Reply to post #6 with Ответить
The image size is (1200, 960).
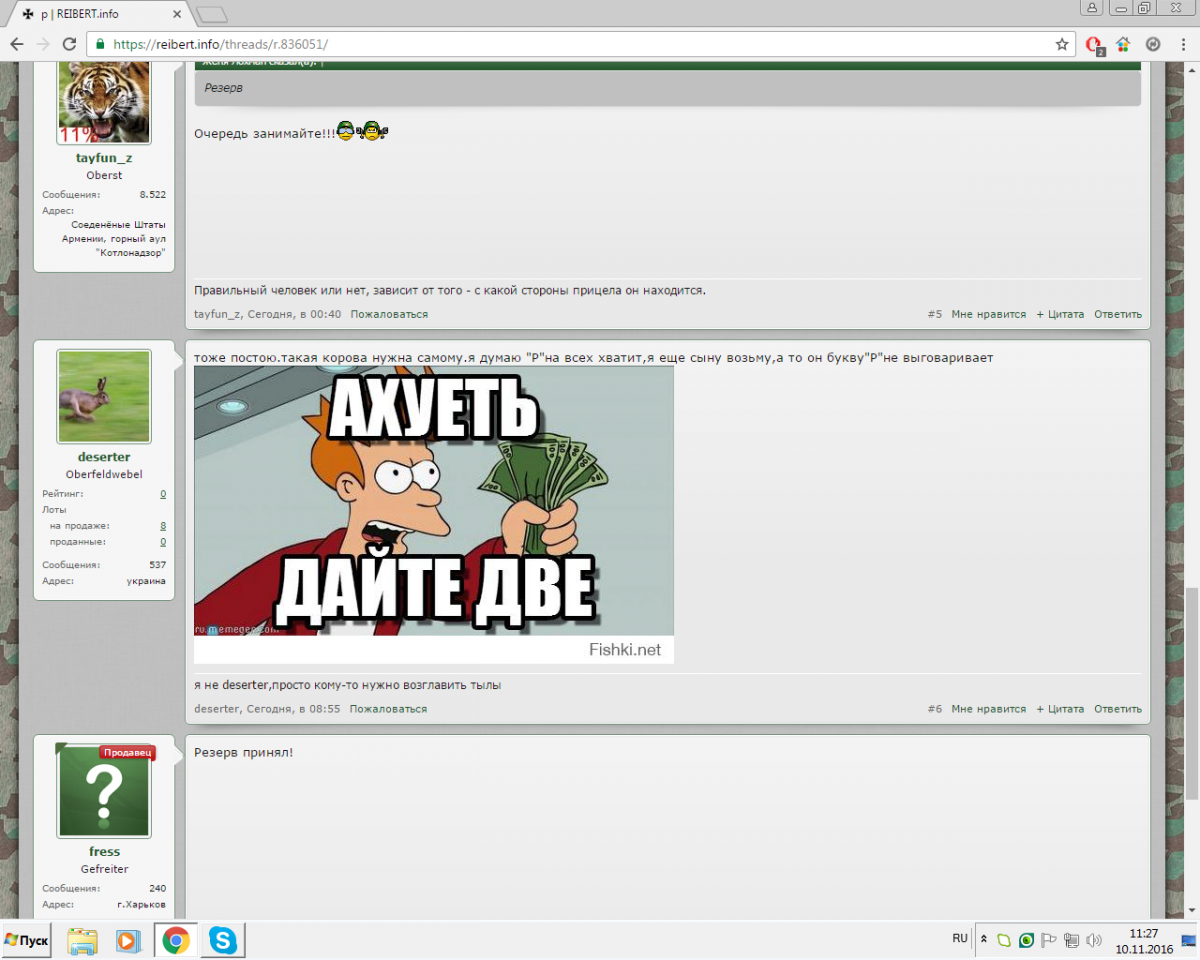(1118, 709)
